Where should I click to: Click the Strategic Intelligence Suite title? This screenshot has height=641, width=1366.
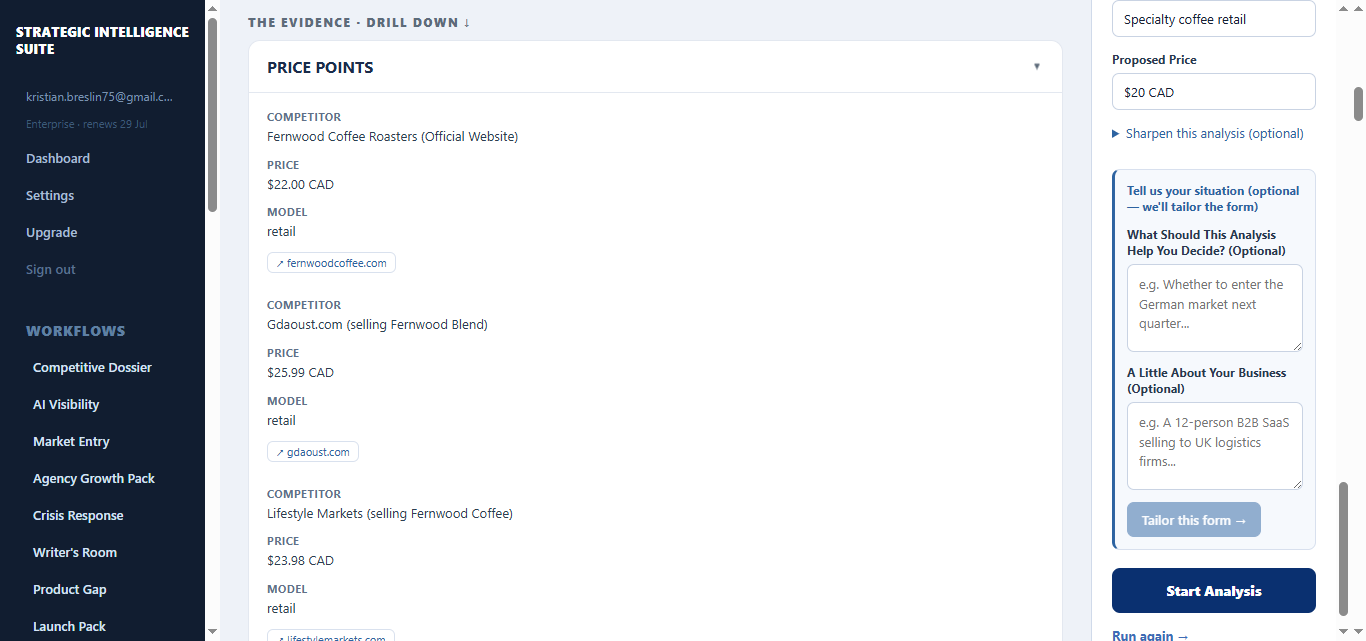(102, 40)
